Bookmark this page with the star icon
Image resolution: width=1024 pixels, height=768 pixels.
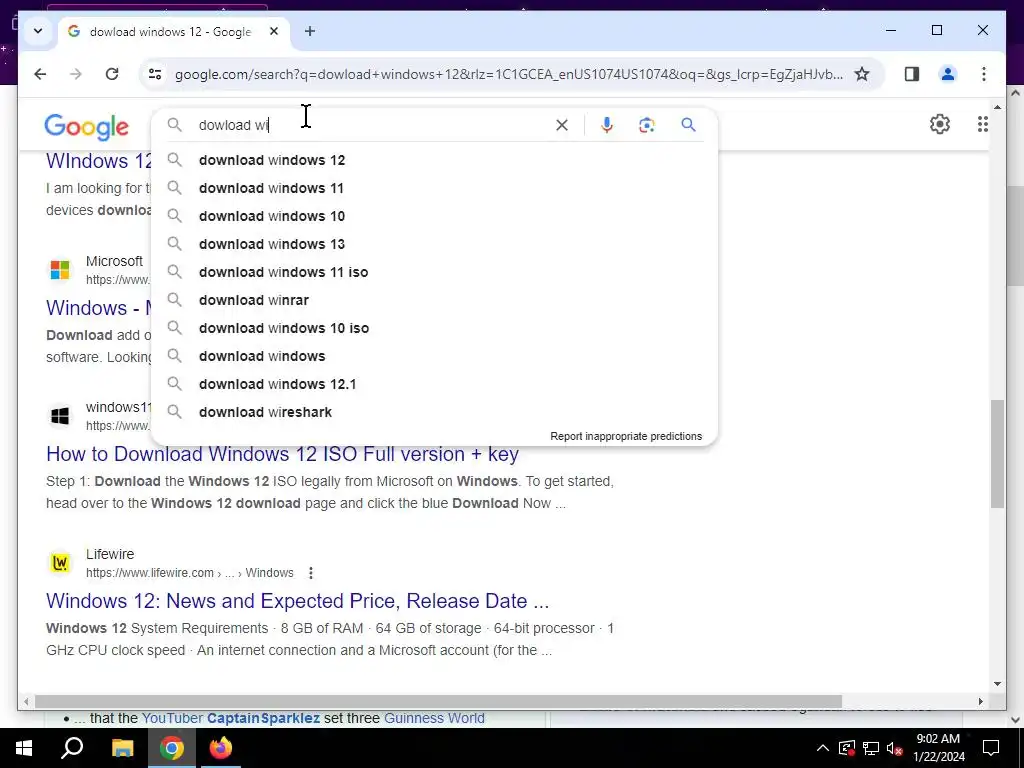coord(862,74)
